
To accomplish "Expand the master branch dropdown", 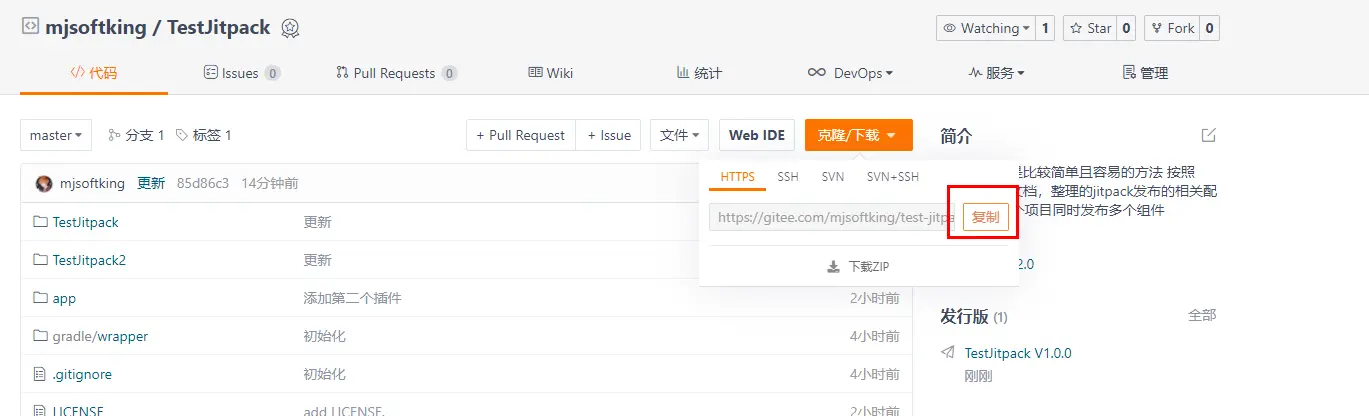I will [x=56, y=135].
